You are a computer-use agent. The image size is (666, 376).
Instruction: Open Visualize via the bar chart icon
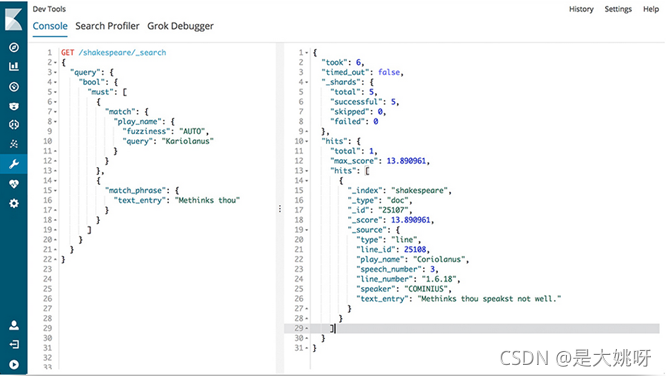coord(14,66)
